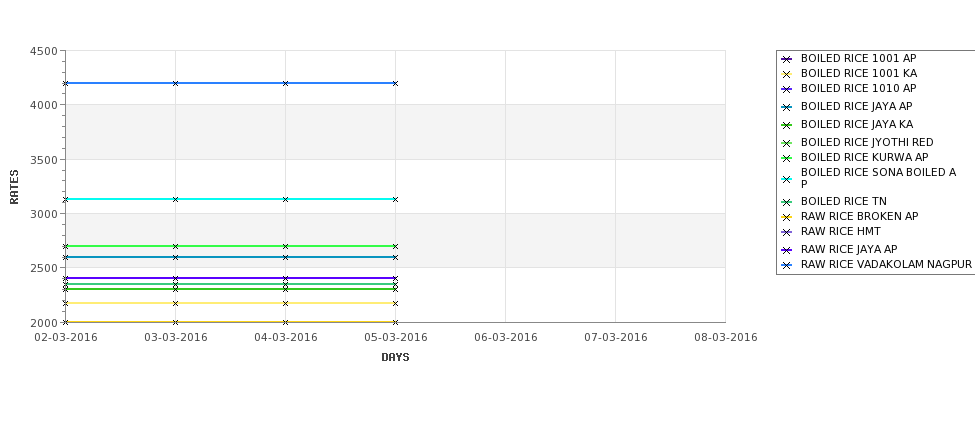
Task: Click the BOILED RICE 1001 KA legend marker
Action: pyautogui.click(x=787, y=74)
